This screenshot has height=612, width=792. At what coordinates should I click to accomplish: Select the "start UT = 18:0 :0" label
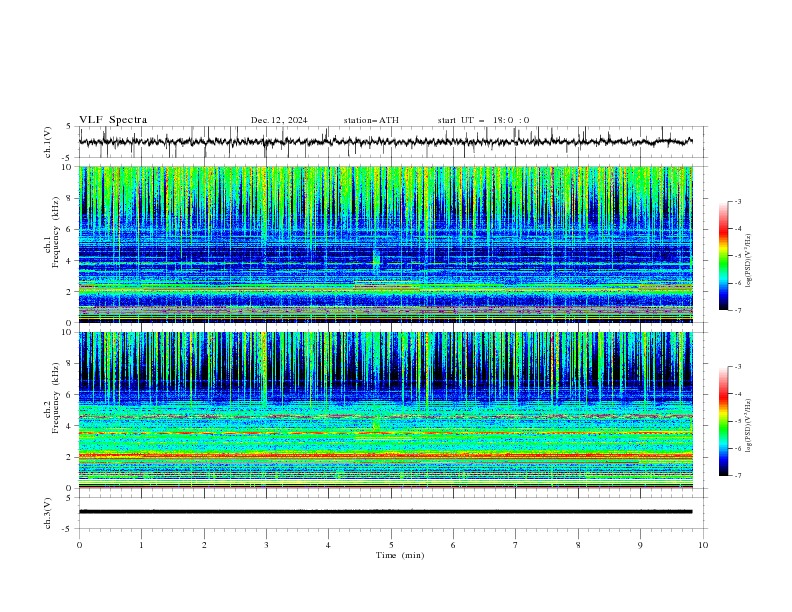(483, 120)
